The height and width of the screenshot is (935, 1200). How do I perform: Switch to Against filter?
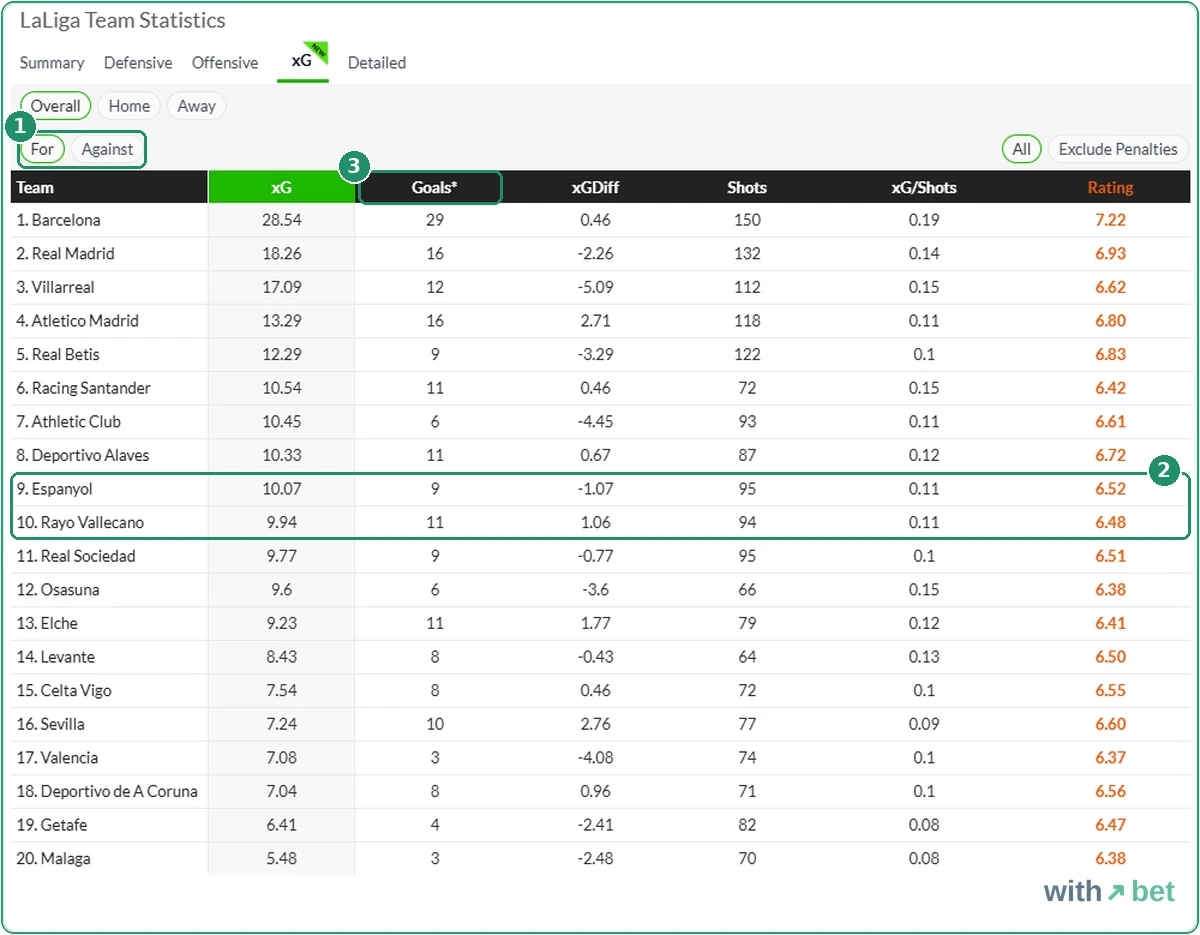pyautogui.click(x=107, y=149)
